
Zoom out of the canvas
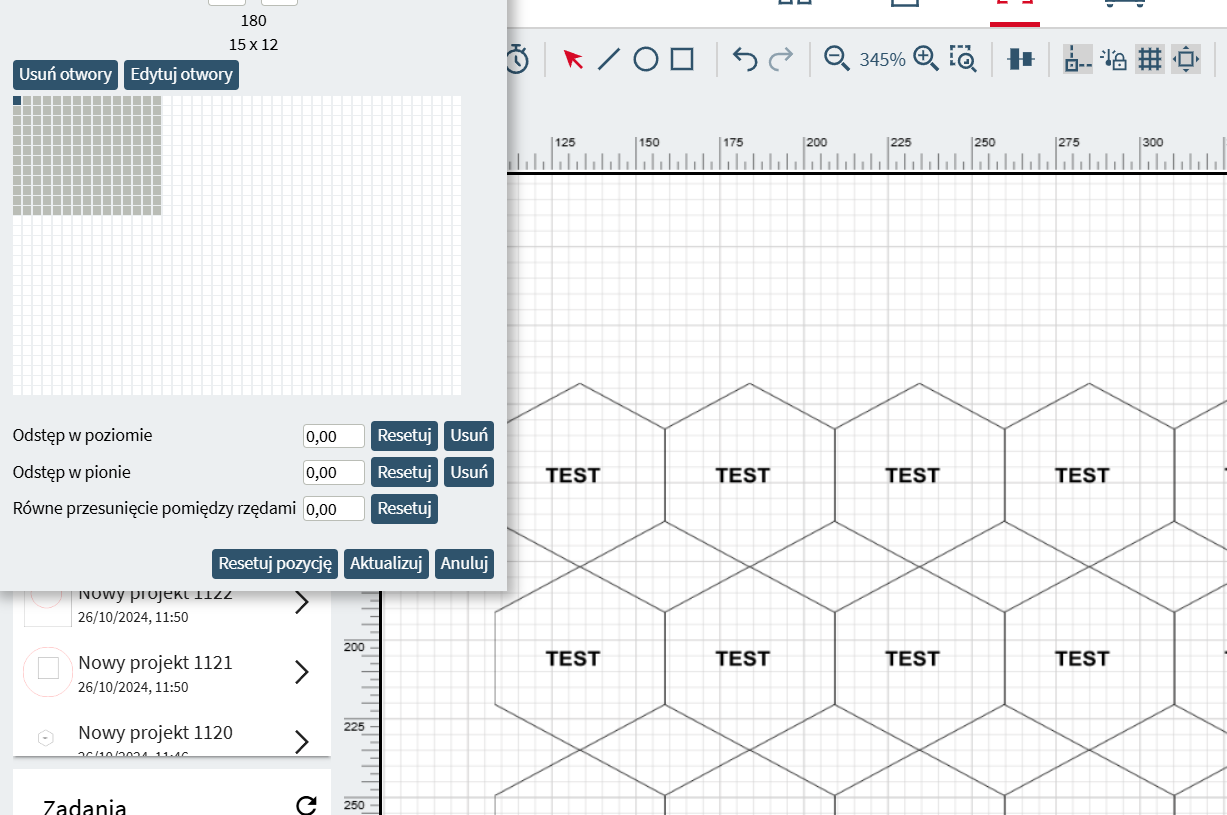[x=836, y=58]
